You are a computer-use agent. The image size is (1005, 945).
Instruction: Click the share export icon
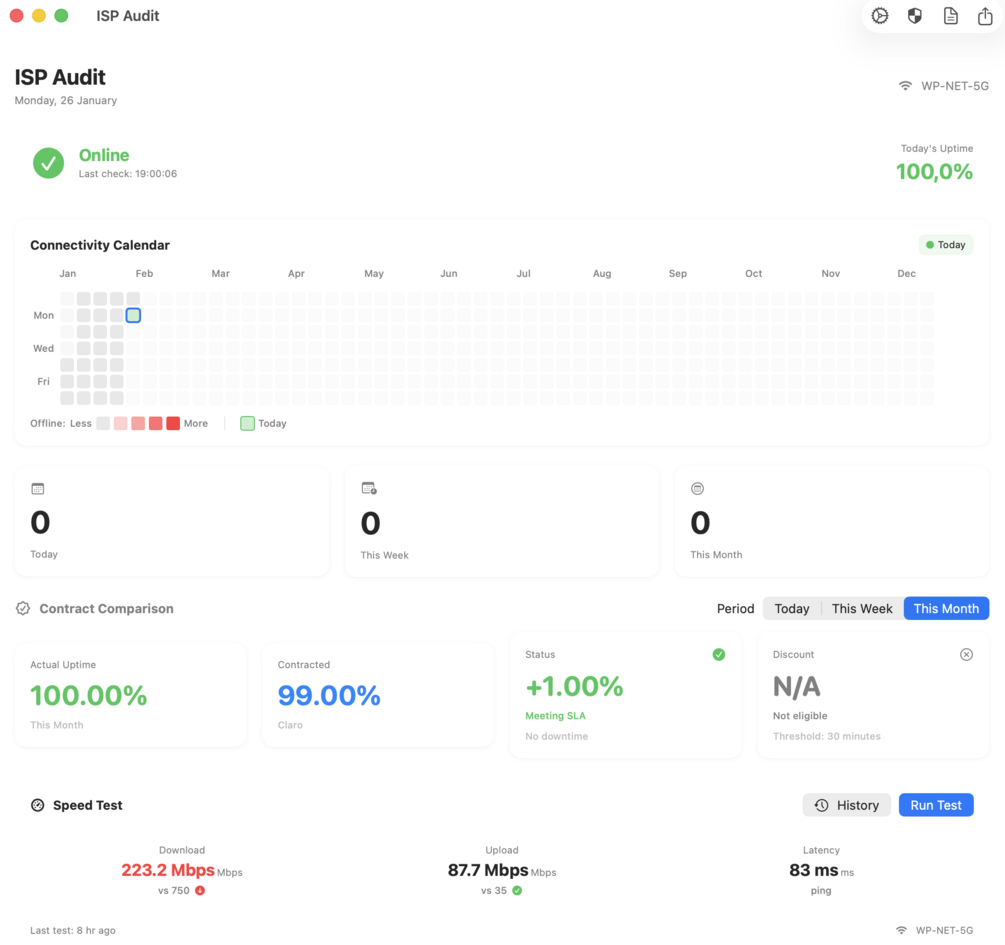click(x=985, y=16)
